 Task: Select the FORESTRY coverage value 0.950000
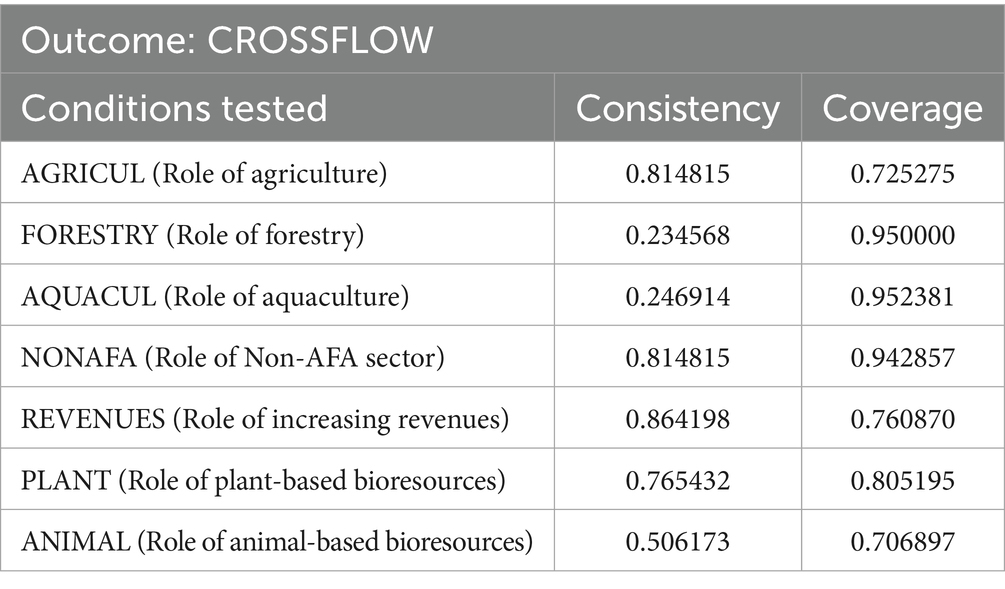[x=902, y=235]
